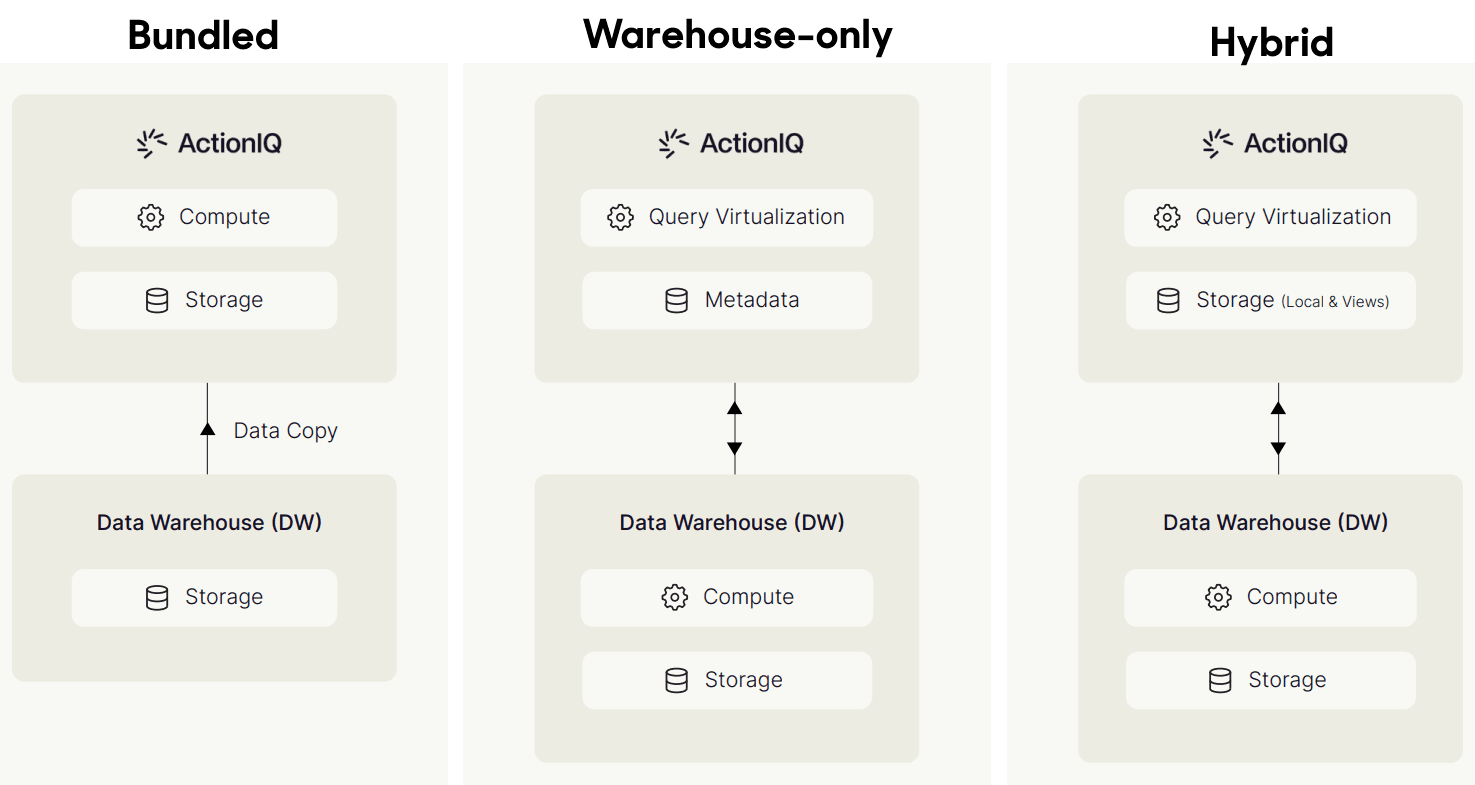
Task: Click the database icon next to Metadata
Action: (676, 300)
